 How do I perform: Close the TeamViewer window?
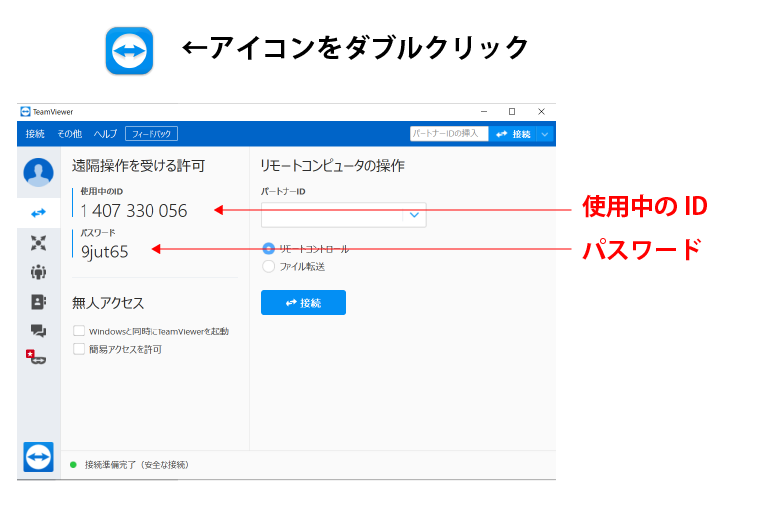tap(541, 112)
